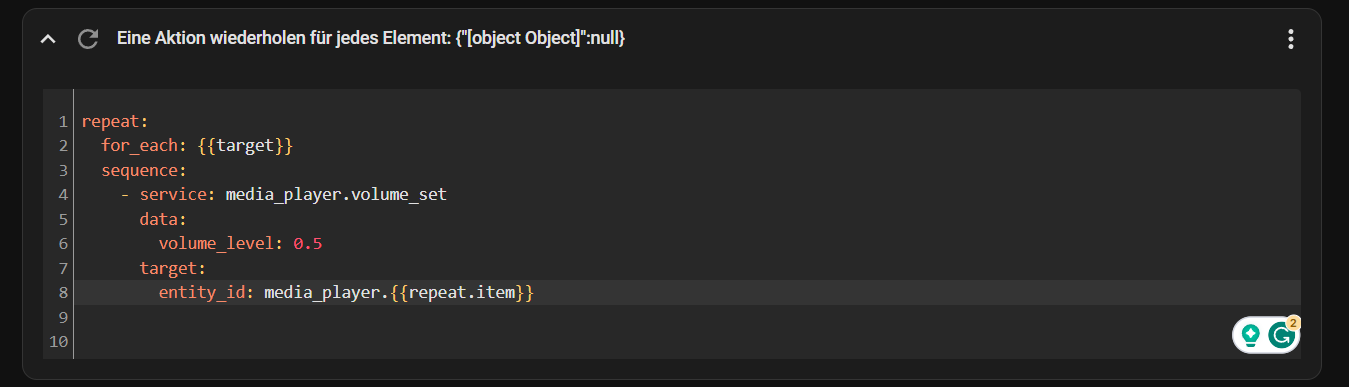Screen dimensions: 1349x387
Task: Click the green Grammarly G icon
Action: [1280, 336]
